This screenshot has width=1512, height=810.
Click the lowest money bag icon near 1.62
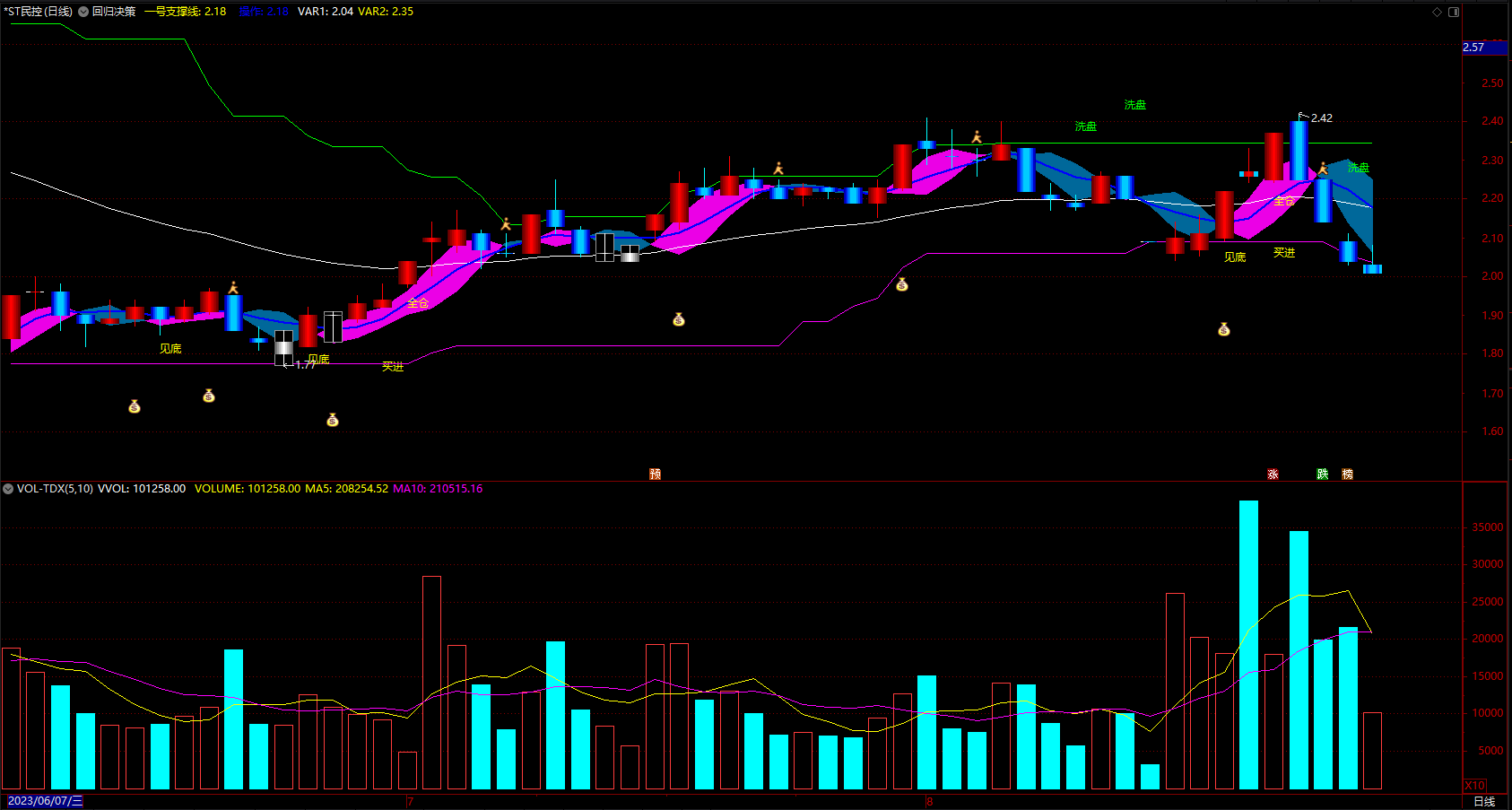point(333,420)
